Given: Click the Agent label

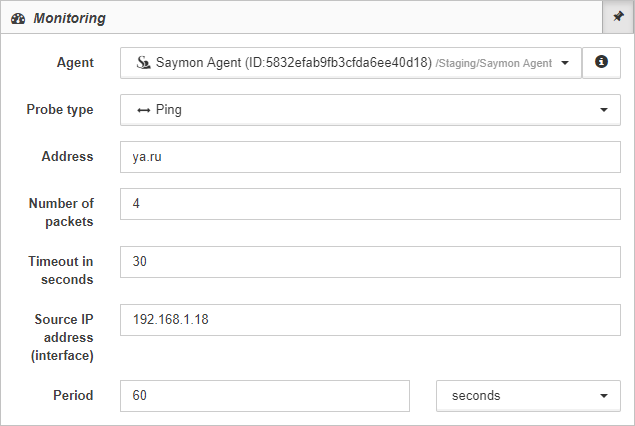Looking at the screenshot, I should click(x=75, y=63).
